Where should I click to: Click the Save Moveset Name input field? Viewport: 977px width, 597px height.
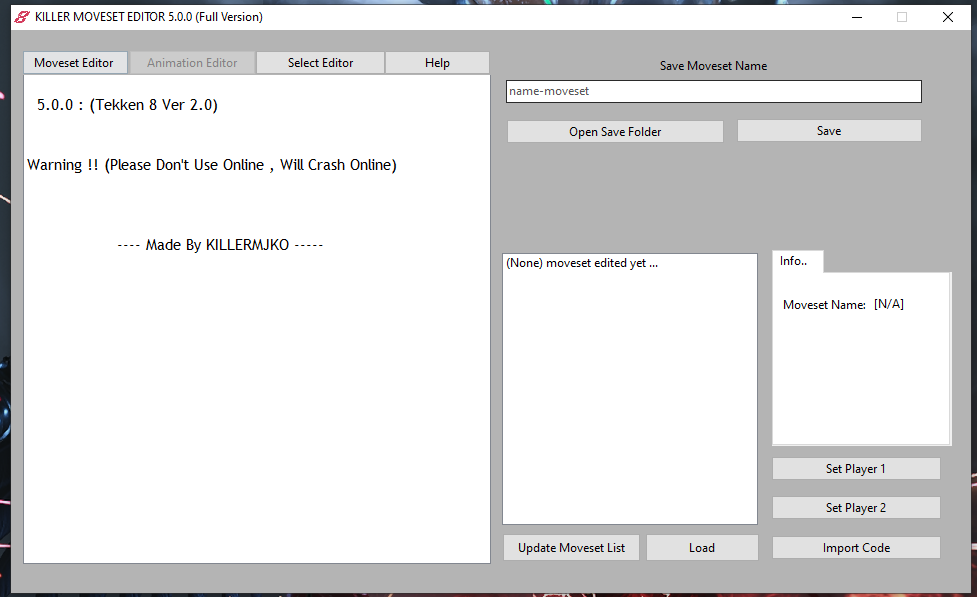tap(713, 92)
